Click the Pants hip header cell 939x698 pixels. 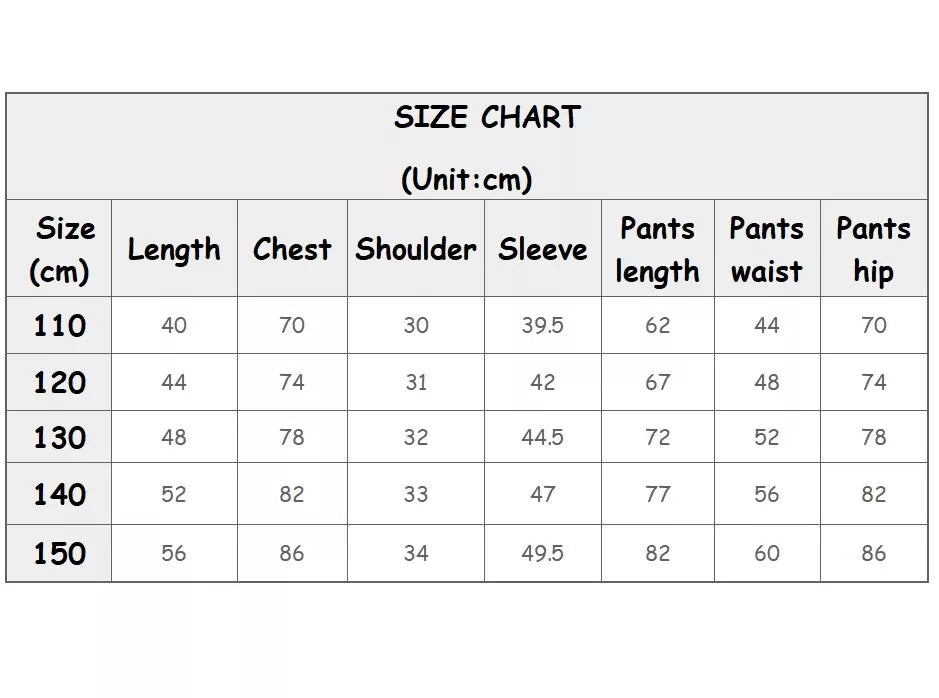(x=874, y=248)
